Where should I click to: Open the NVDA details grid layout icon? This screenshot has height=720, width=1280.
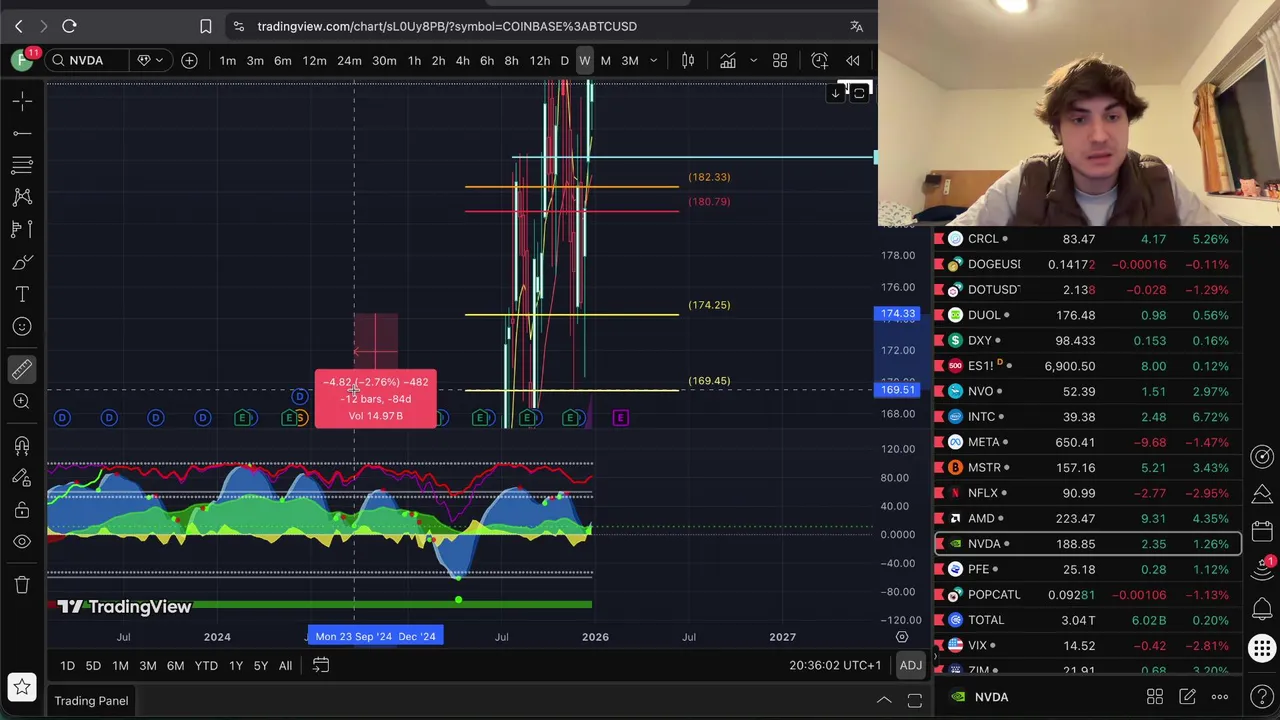(x=1155, y=697)
